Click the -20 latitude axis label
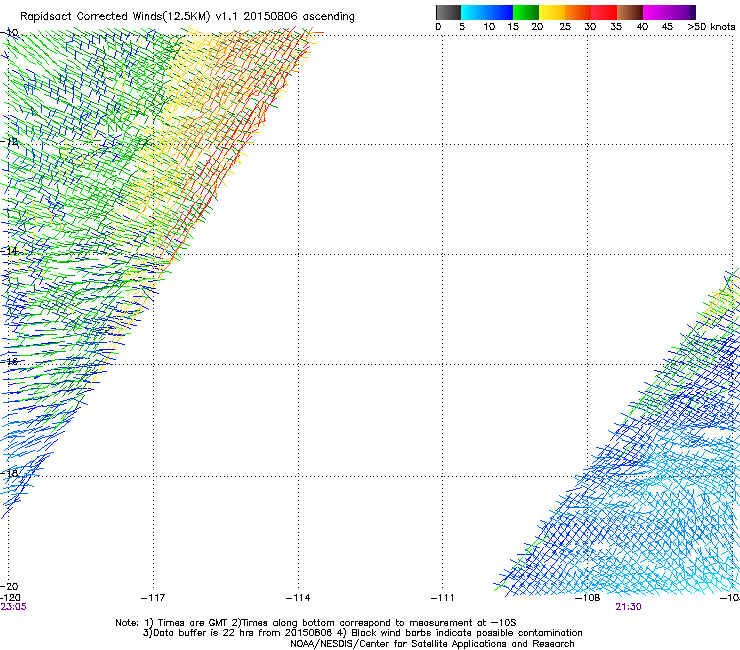 point(9,586)
